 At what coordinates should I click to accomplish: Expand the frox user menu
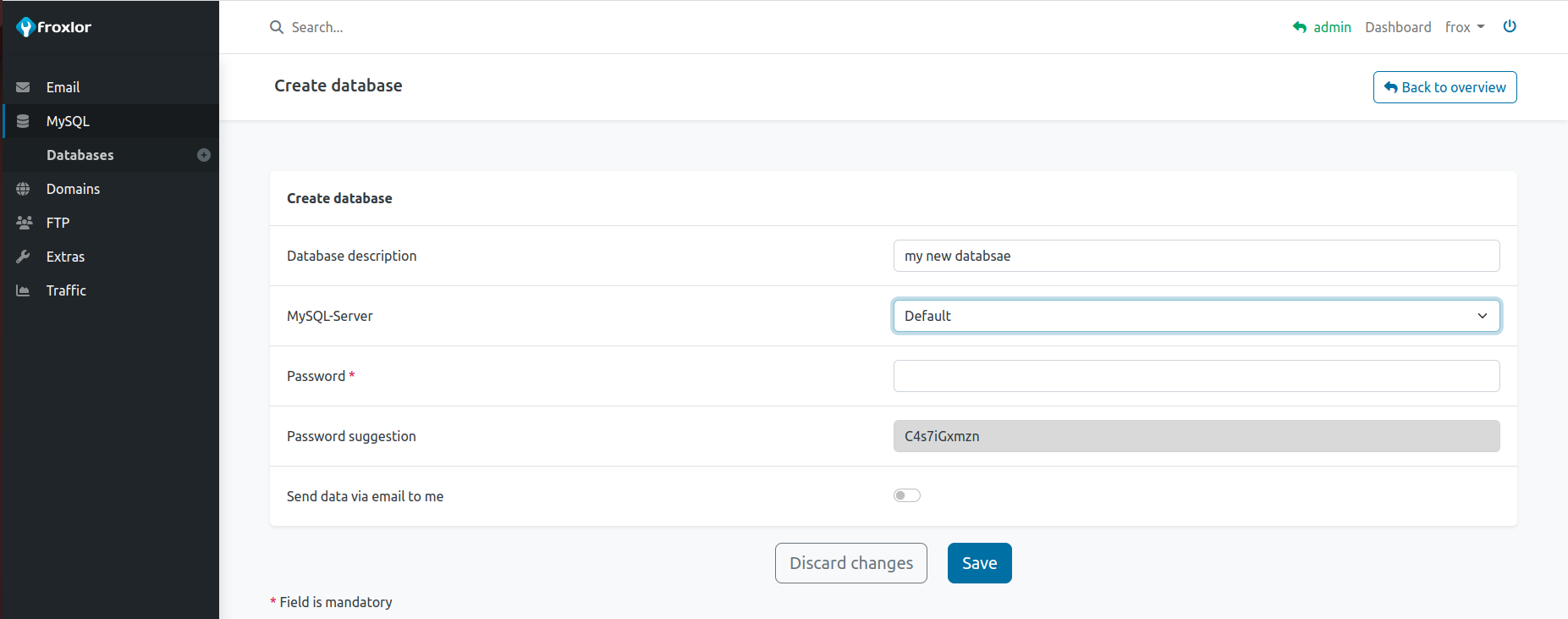(x=1465, y=27)
